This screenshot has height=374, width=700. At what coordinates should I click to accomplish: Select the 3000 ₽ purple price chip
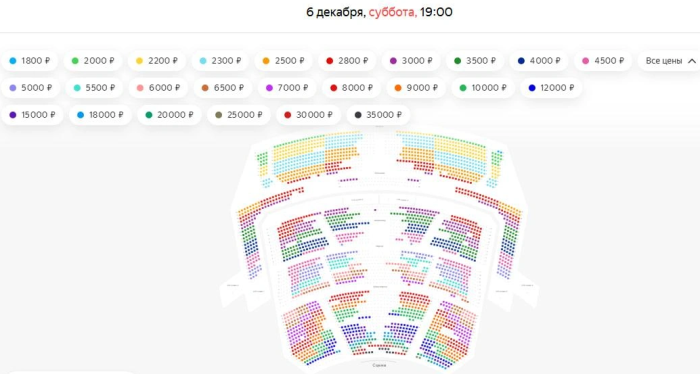coord(411,61)
